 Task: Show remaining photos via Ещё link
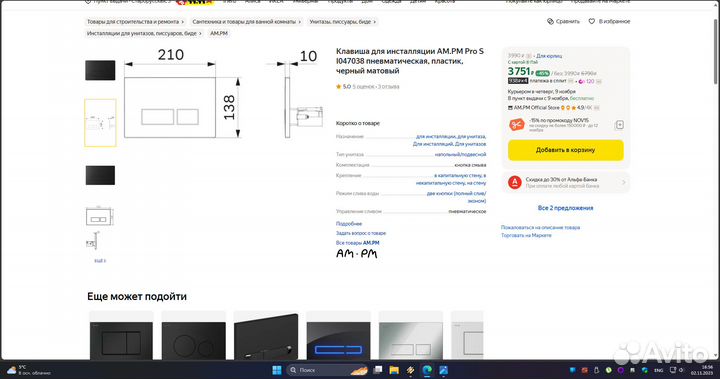pyautogui.click(x=100, y=261)
